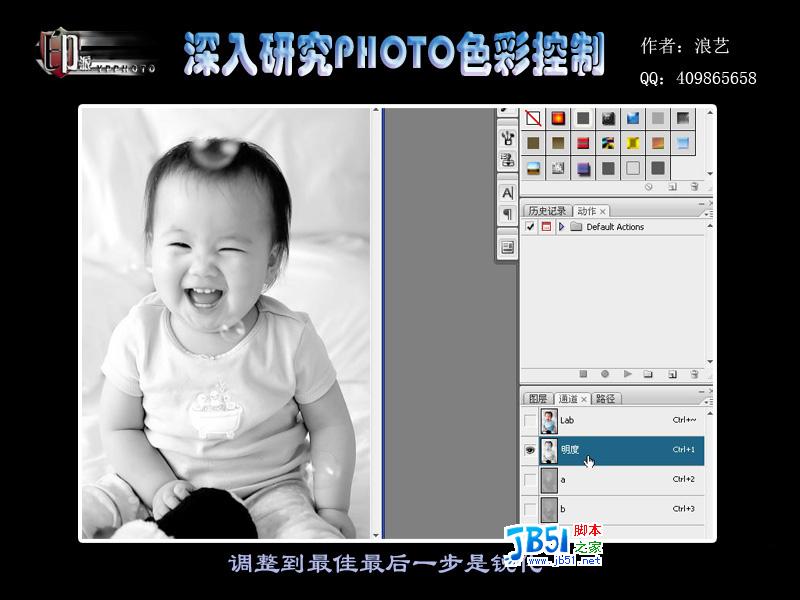Image resolution: width=800 pixels, height=600 pixels.
Task: Select the 'a' channel entry
Action: [x=600, y=478]
